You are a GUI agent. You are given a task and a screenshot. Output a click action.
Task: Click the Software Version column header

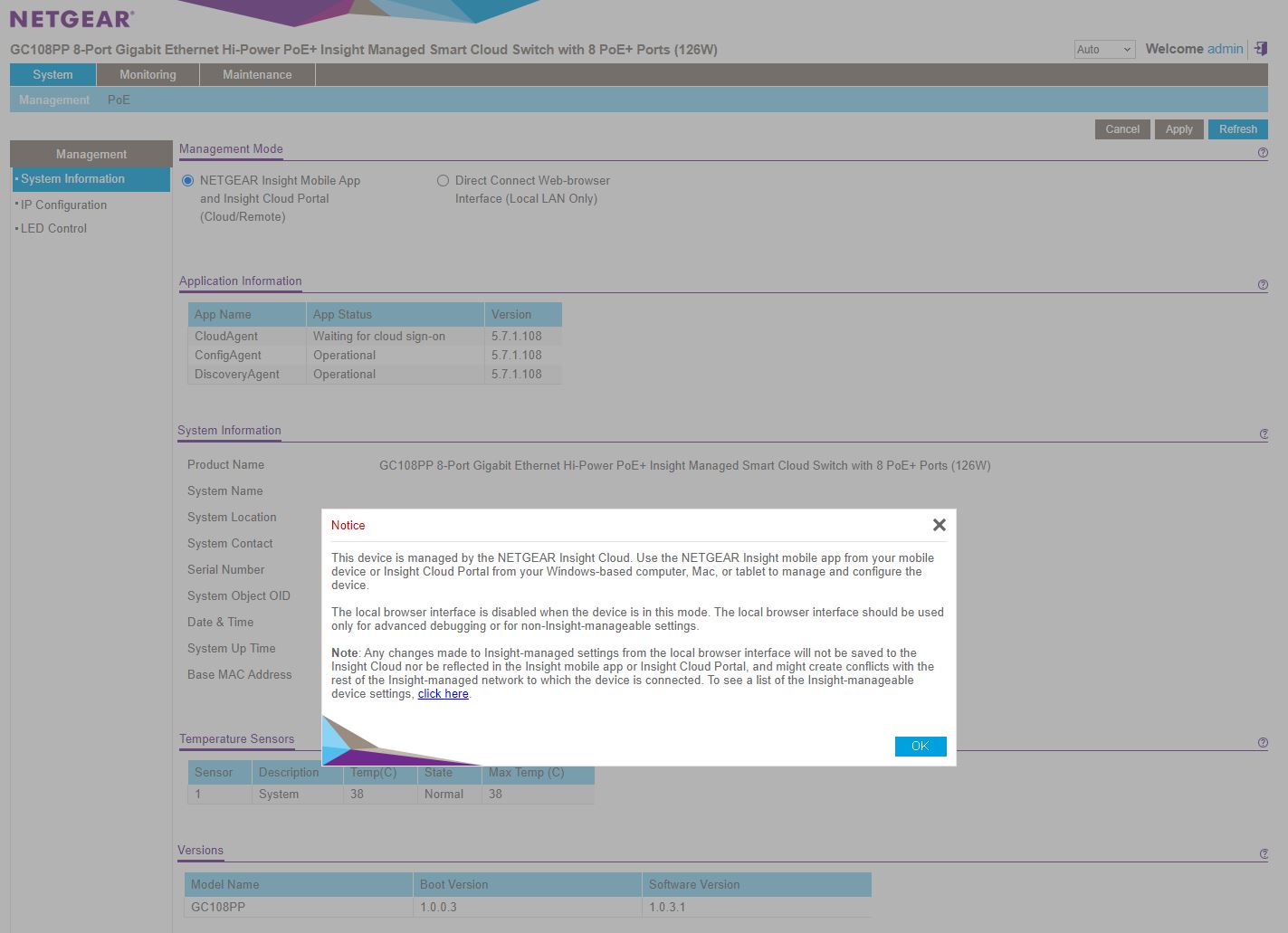pos(757,885)
